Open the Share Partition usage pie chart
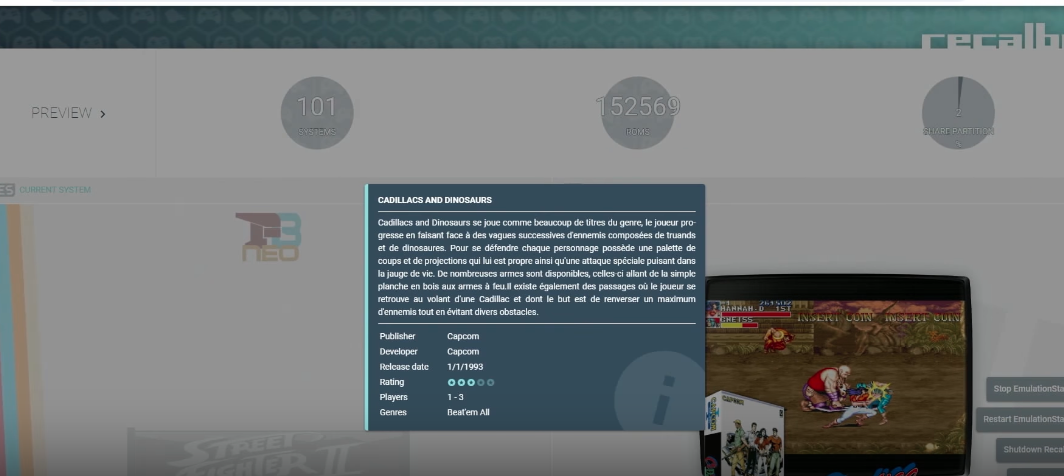 [x=958, y=113]
